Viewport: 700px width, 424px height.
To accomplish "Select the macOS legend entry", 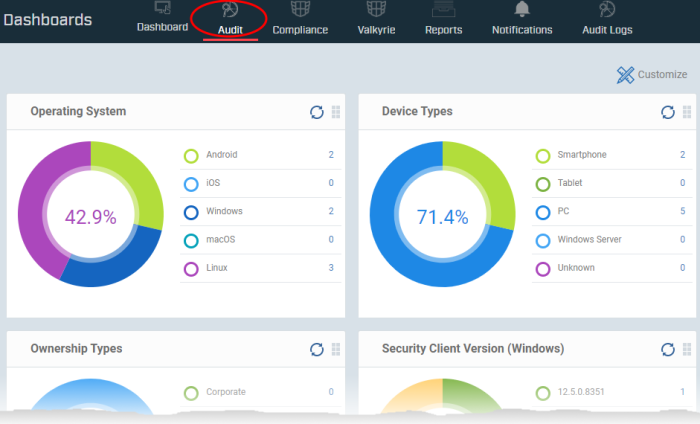I will (260, 240).
